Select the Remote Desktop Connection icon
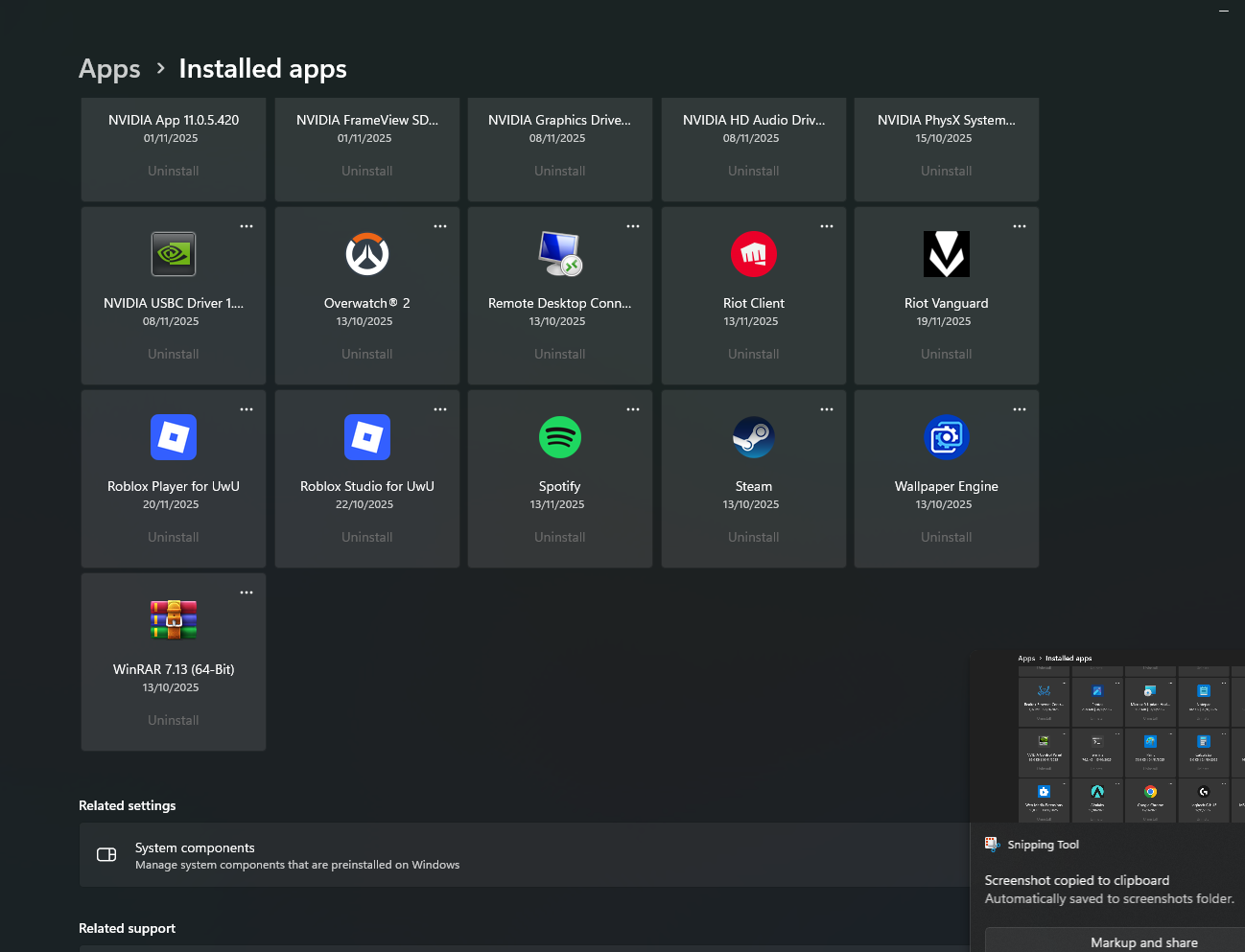The height and width of the screenshot is (952, 1245). 560,254
